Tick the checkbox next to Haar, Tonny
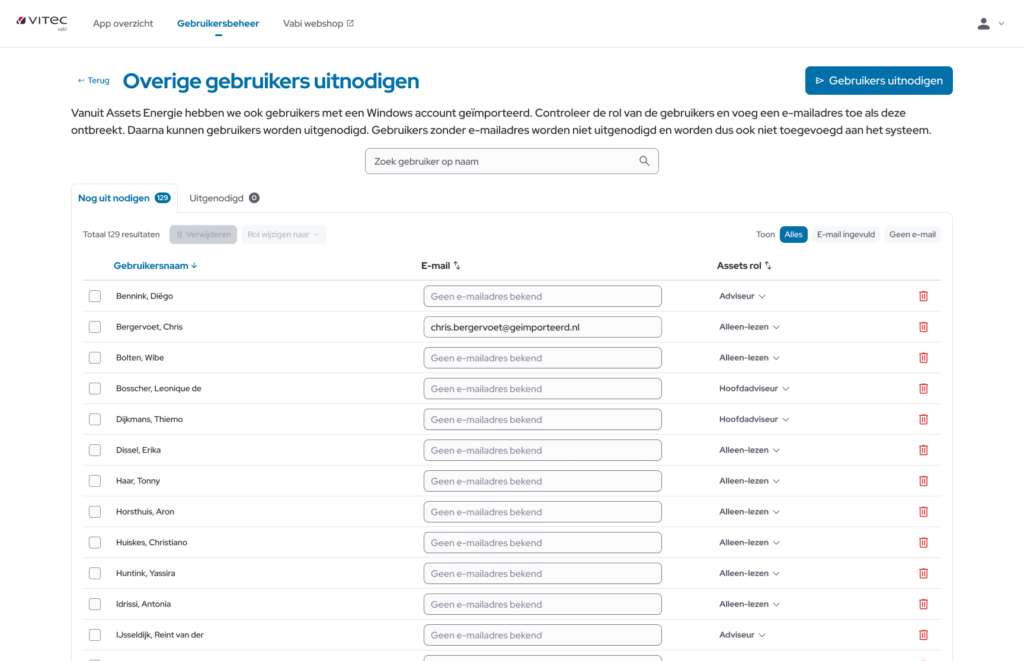The height and width of the screenshot is (661, 1024). (95, 481)
